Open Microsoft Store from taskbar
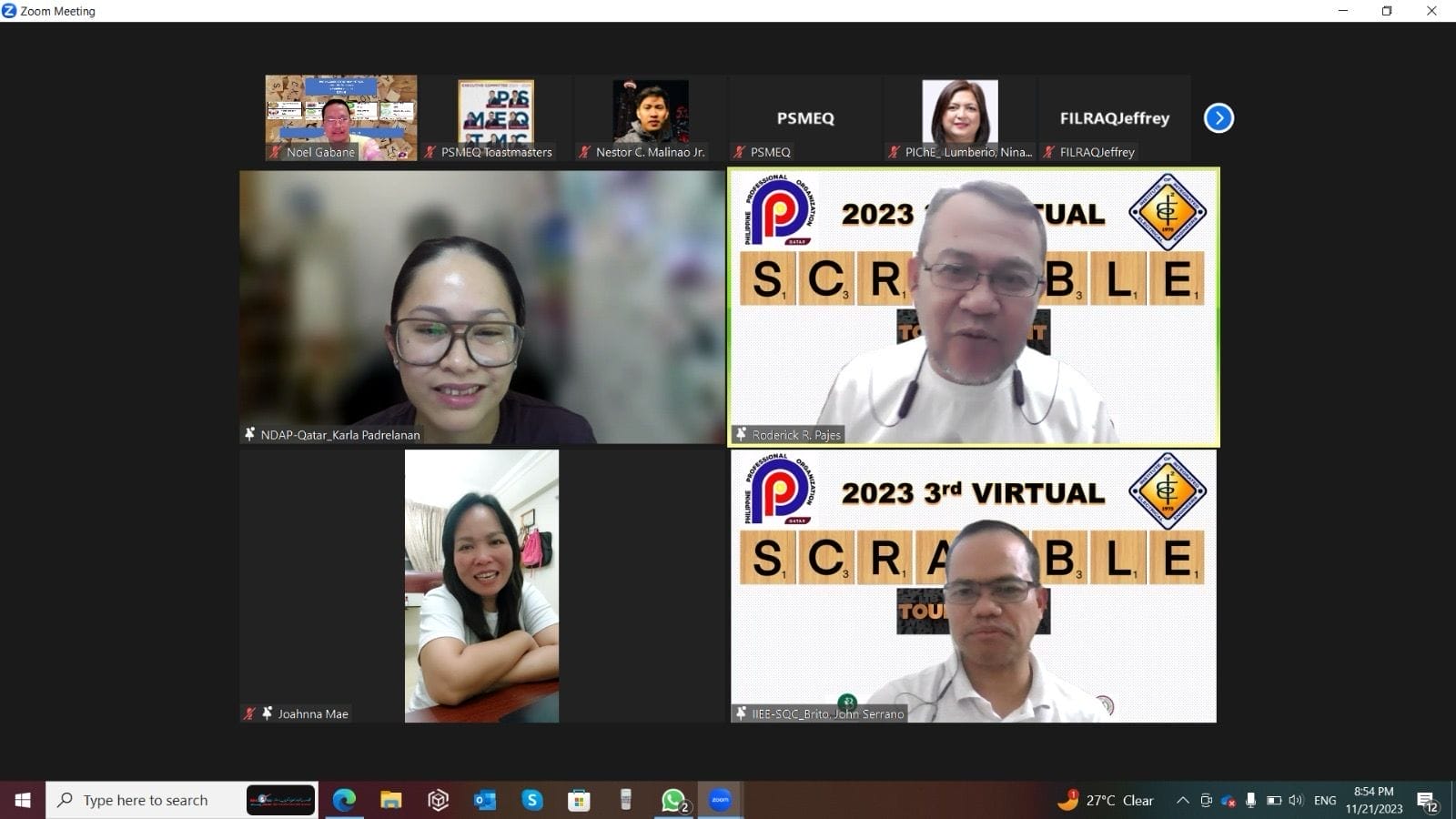The width and height of the screenshot is (1456, 819). coord(579,800)
